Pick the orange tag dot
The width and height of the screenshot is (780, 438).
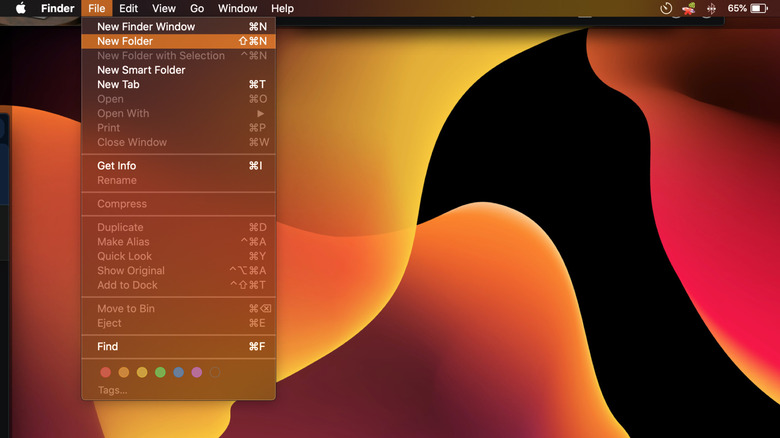(x=124, y=372)
